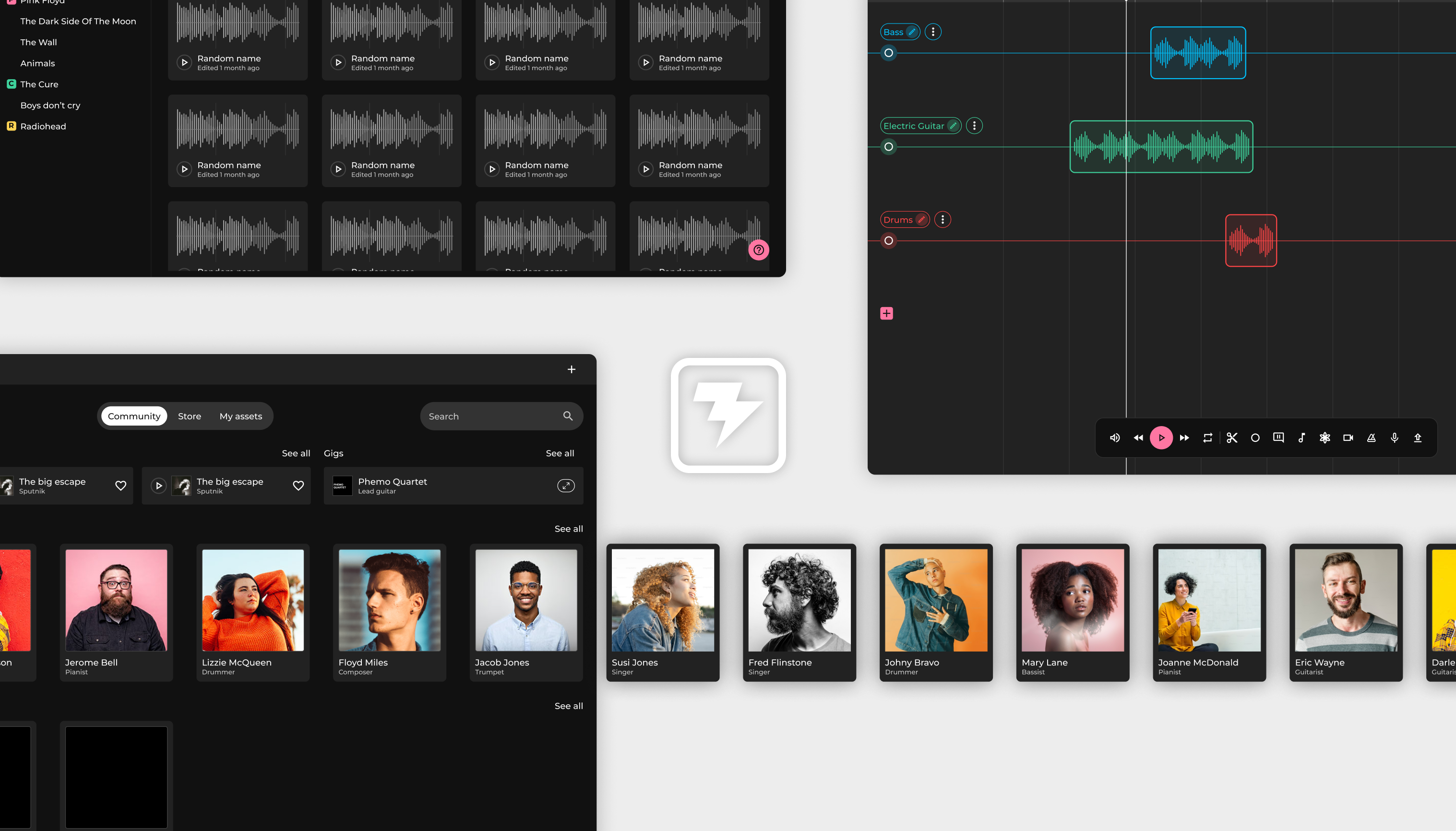The height and width of the screenshot is (831, 1456).
Task: Click the fast-forward button in the transport bar
Action: point(1184,438)
